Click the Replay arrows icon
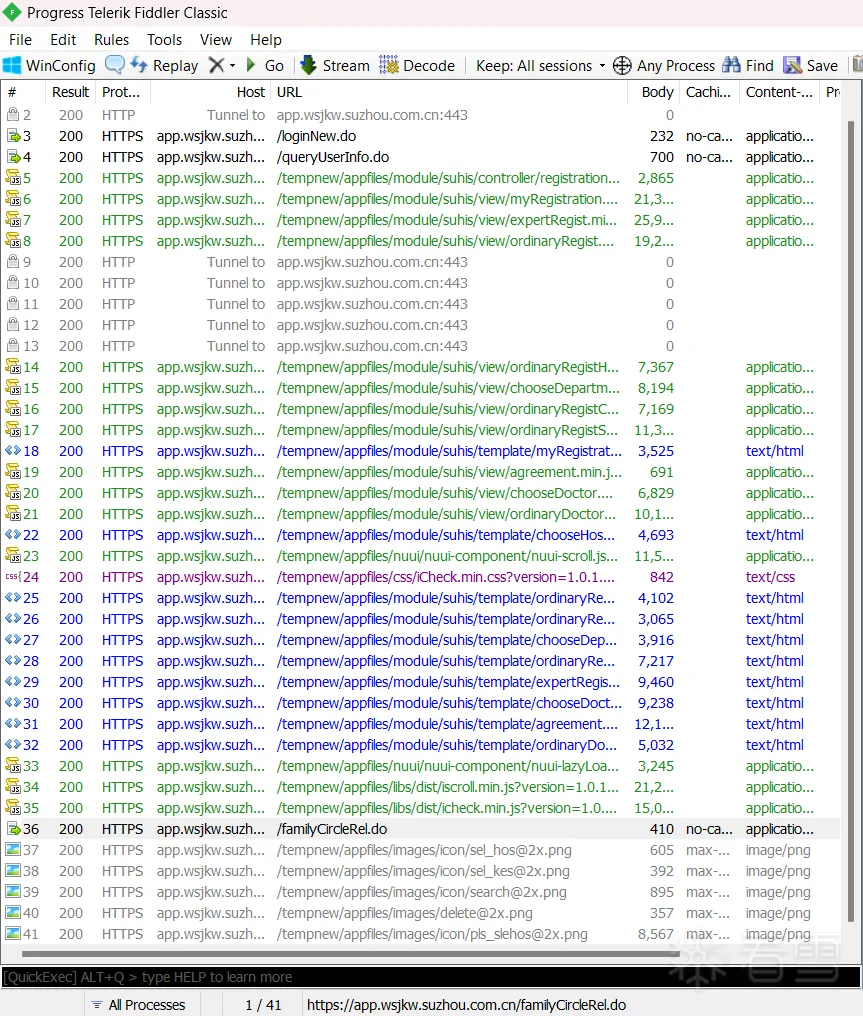 (x=139, y=65)
